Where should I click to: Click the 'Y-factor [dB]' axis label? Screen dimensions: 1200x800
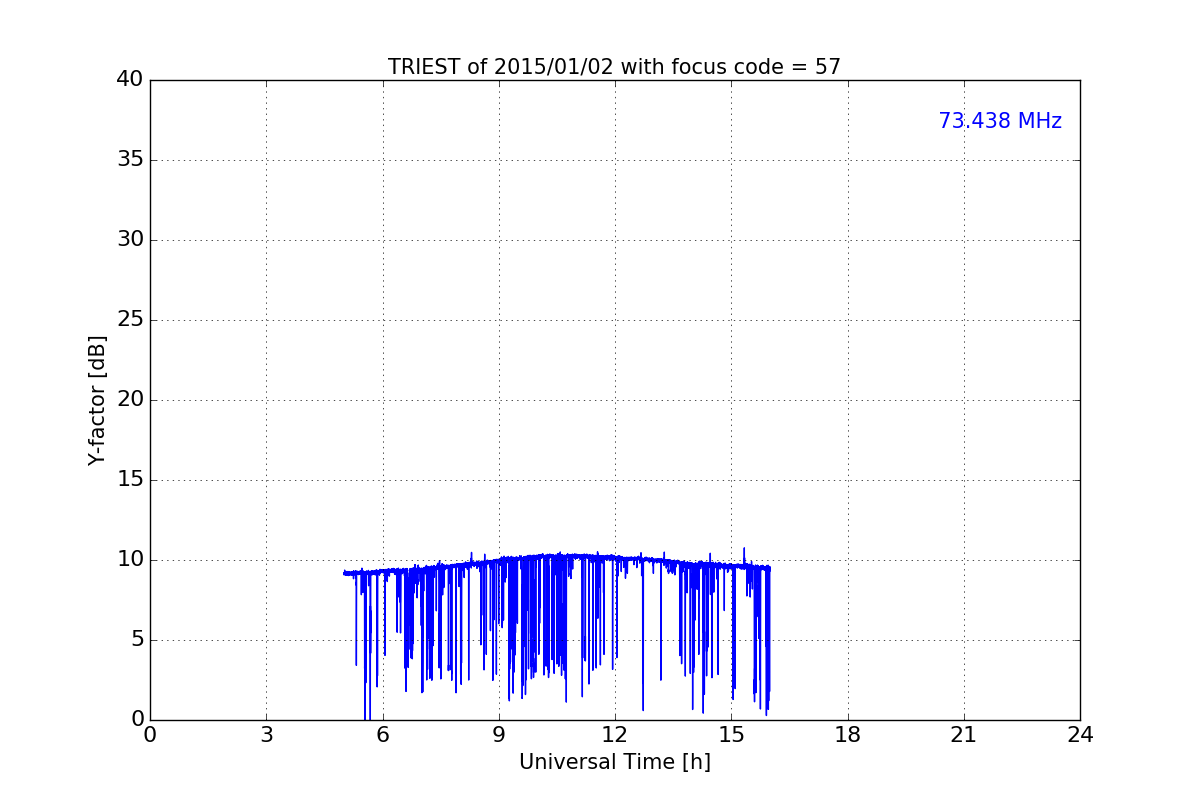[97, 400]
